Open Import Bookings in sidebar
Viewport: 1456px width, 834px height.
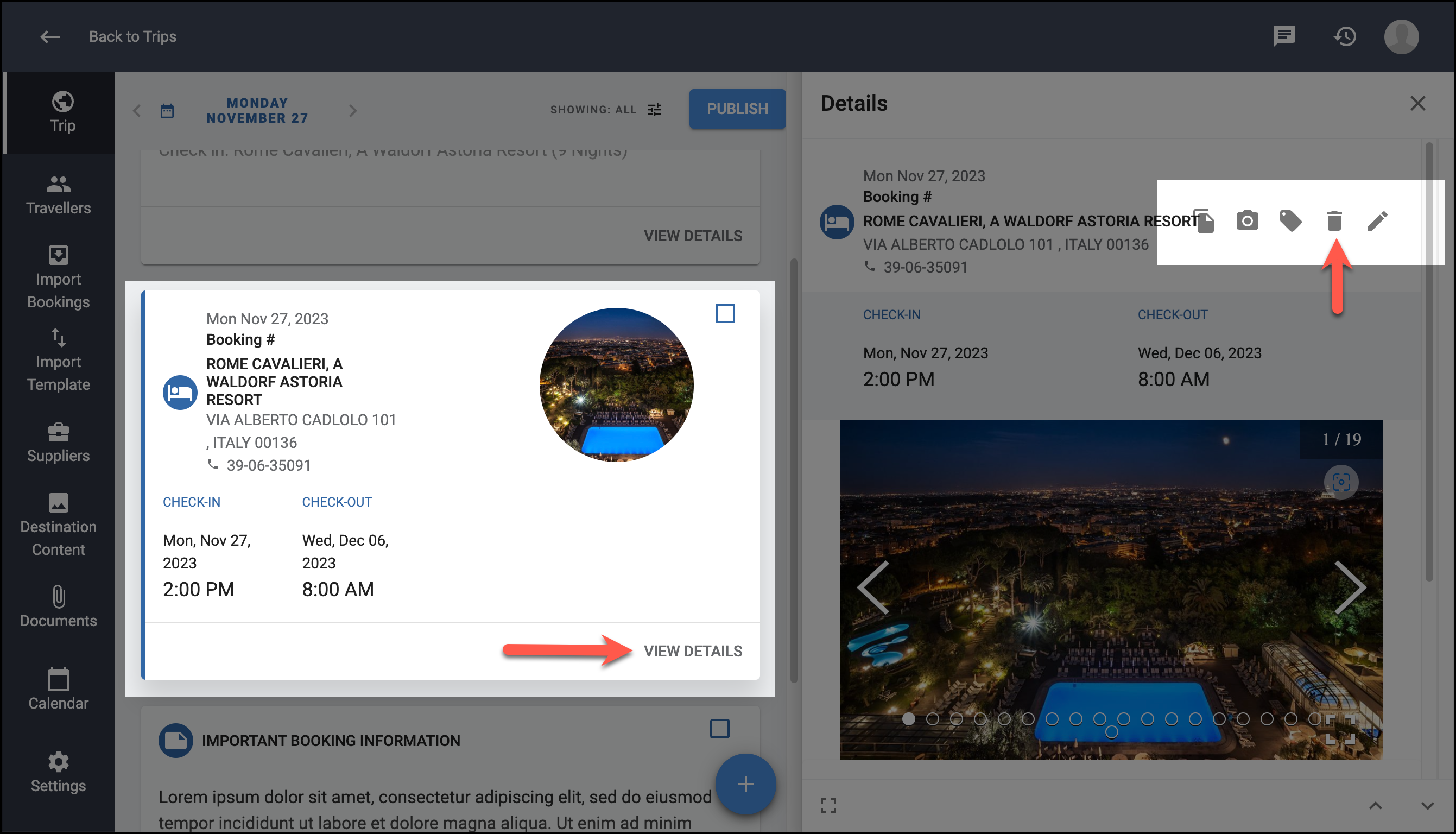click(59, 278)
